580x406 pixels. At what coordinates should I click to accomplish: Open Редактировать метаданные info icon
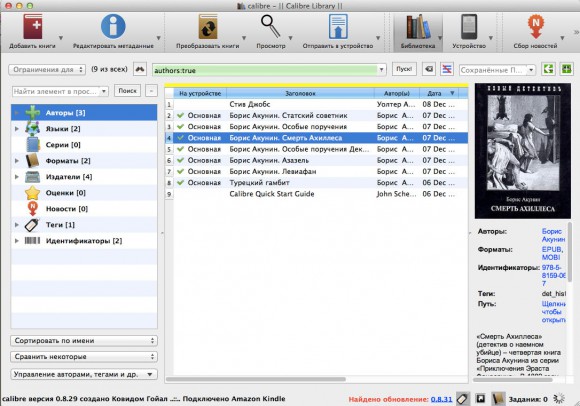tap(113, 27)
